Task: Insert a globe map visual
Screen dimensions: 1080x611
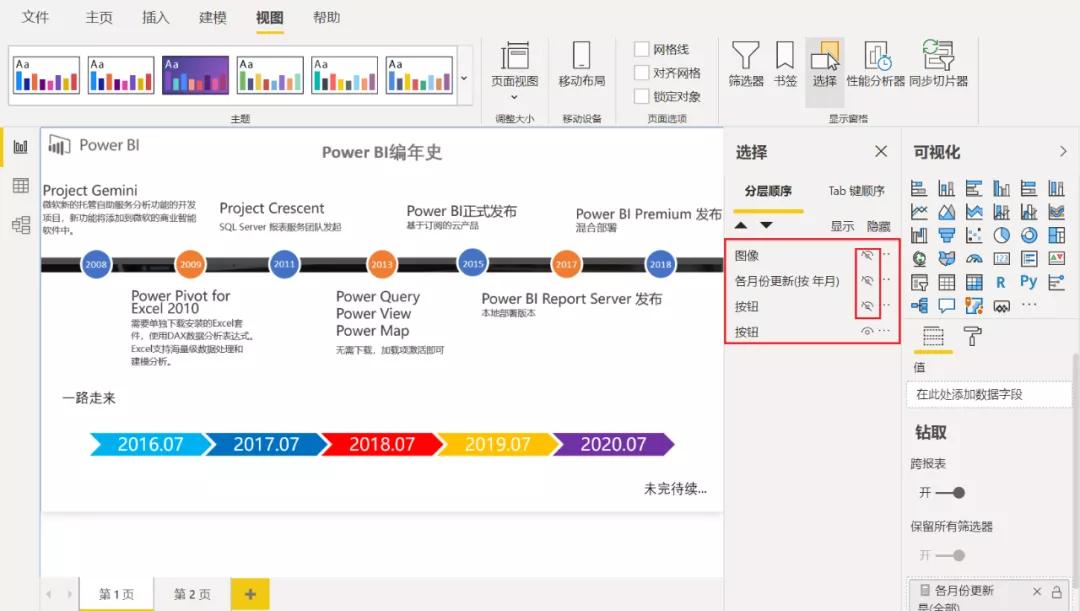Action: click(919, 258)
